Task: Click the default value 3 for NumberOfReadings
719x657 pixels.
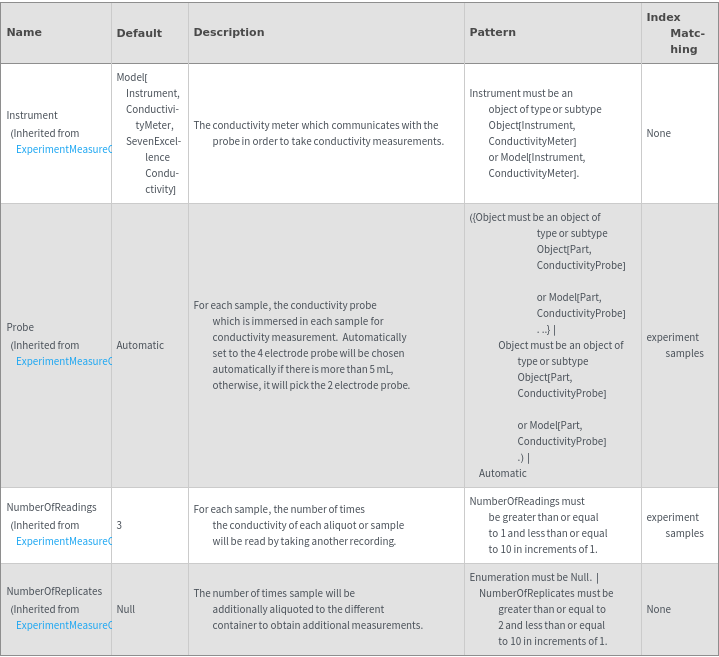Action: click(119, 525)
